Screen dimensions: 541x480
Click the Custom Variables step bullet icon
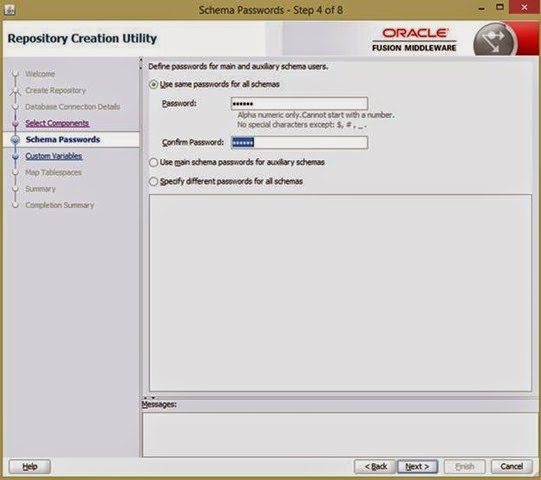(15, 156)
